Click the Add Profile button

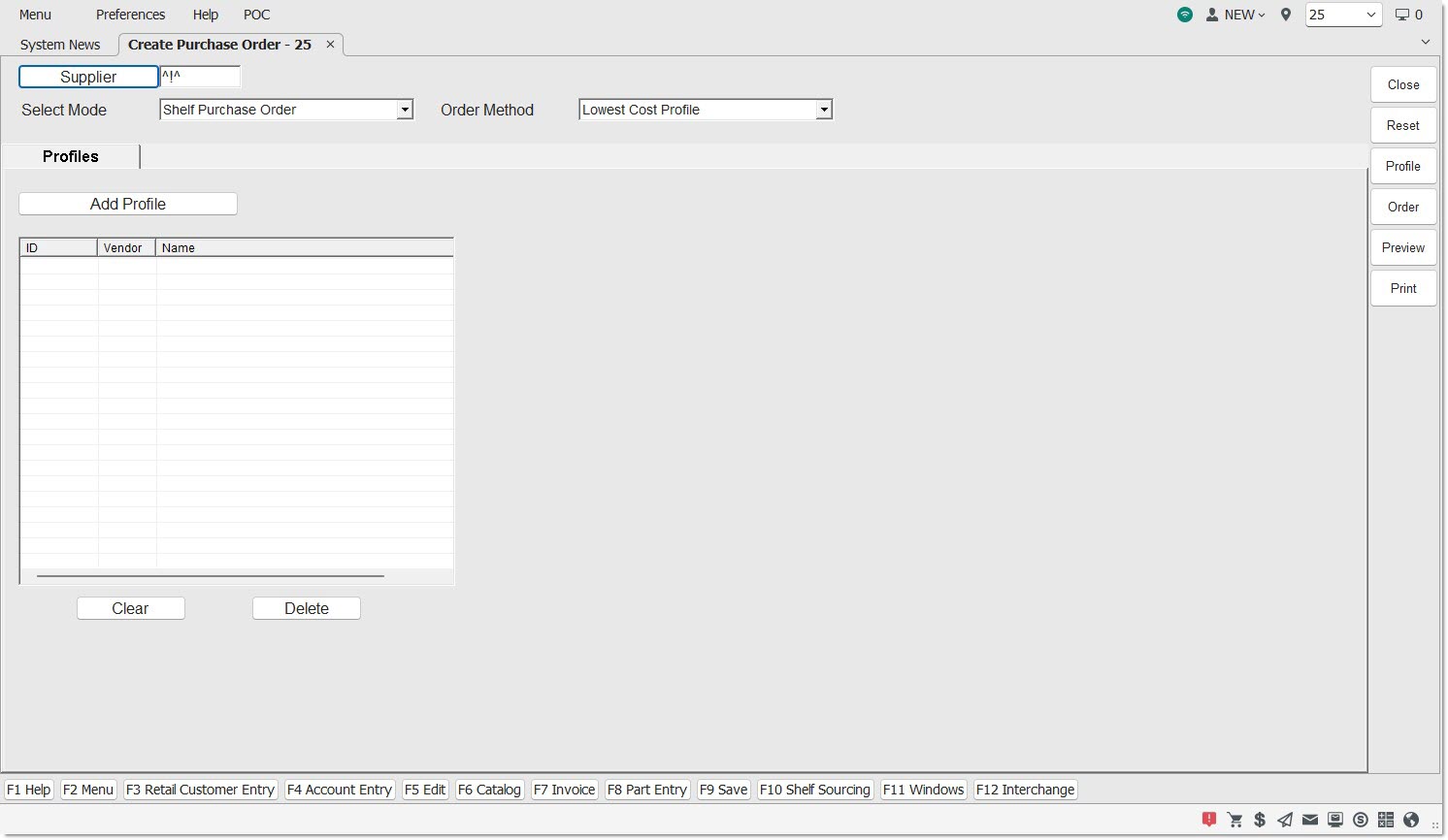pyautogui.click(x=128, y=204)
